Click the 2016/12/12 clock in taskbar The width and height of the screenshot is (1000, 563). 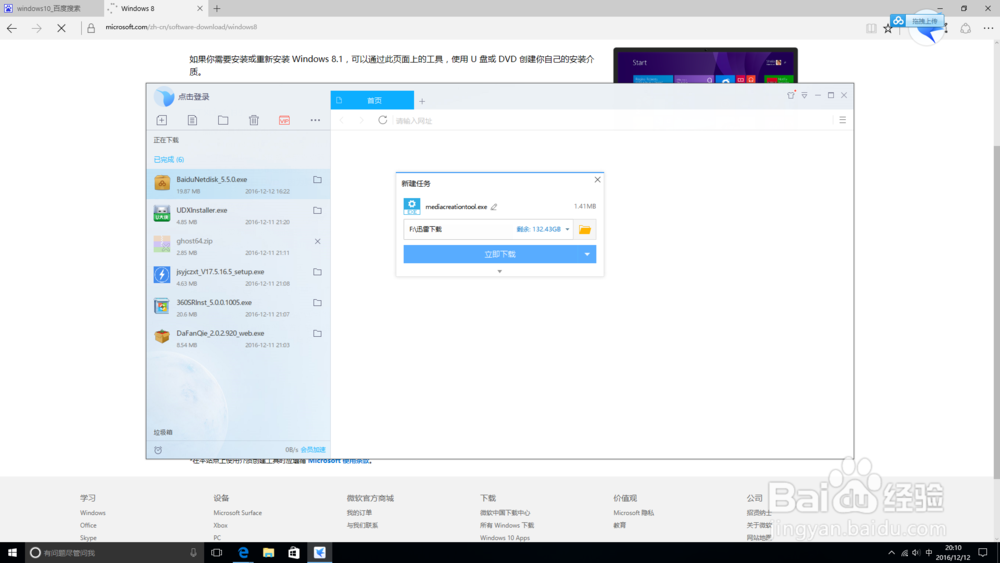tap(953, 553)
